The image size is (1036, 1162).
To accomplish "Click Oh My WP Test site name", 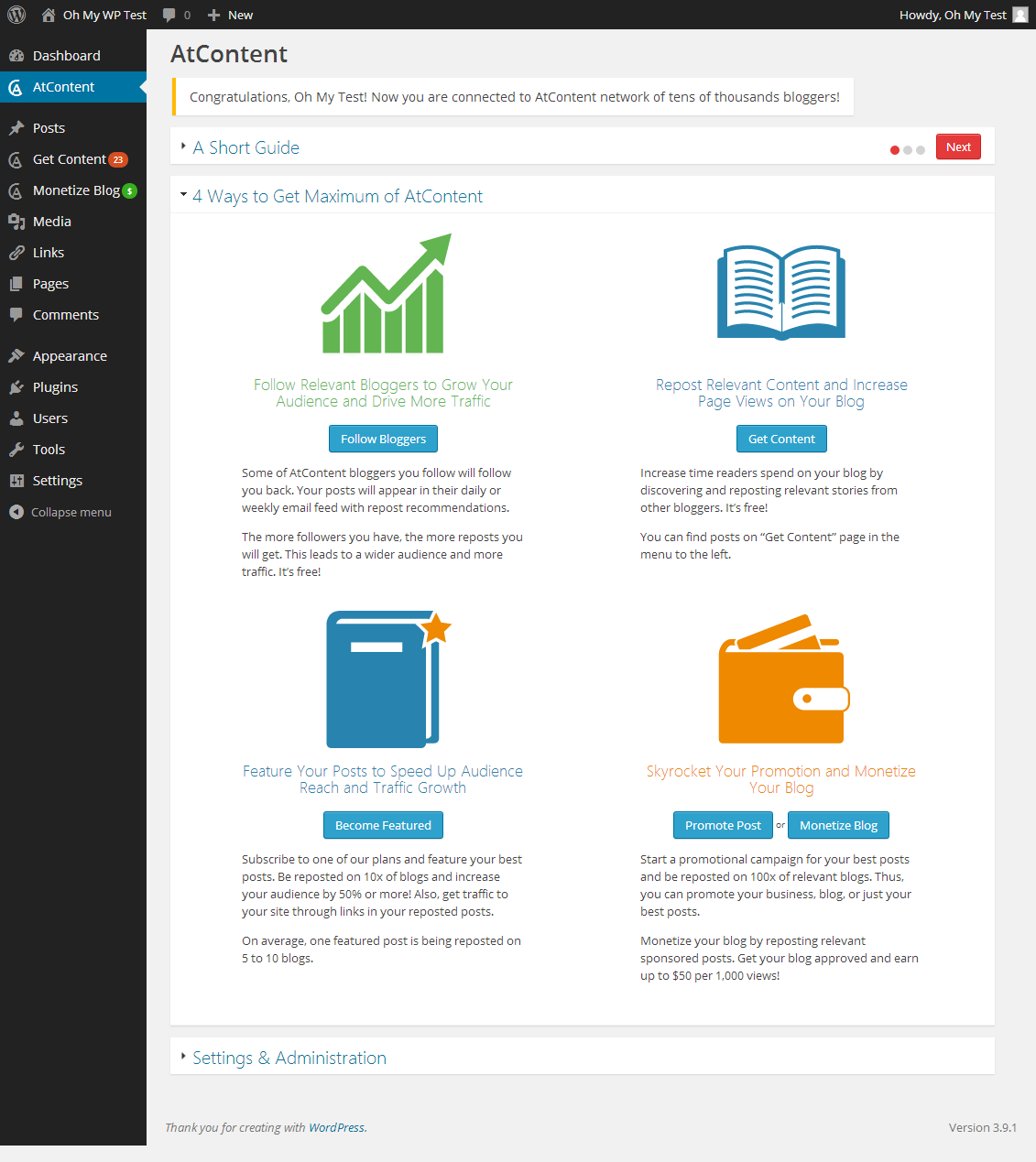I will [104, 15].
